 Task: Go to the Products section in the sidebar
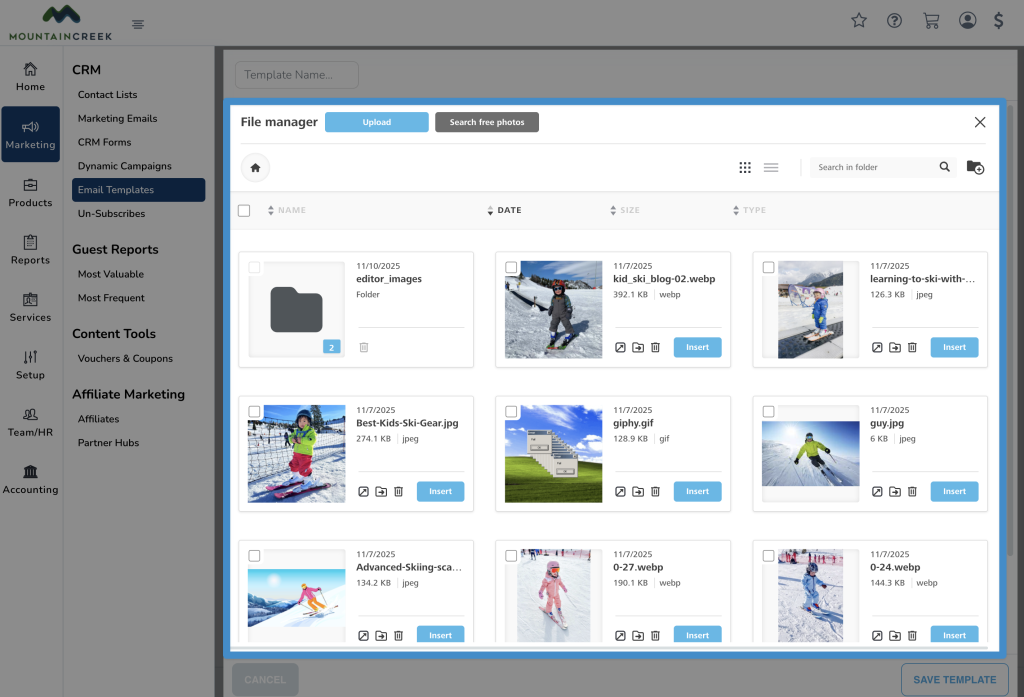[x=30, y=192]
